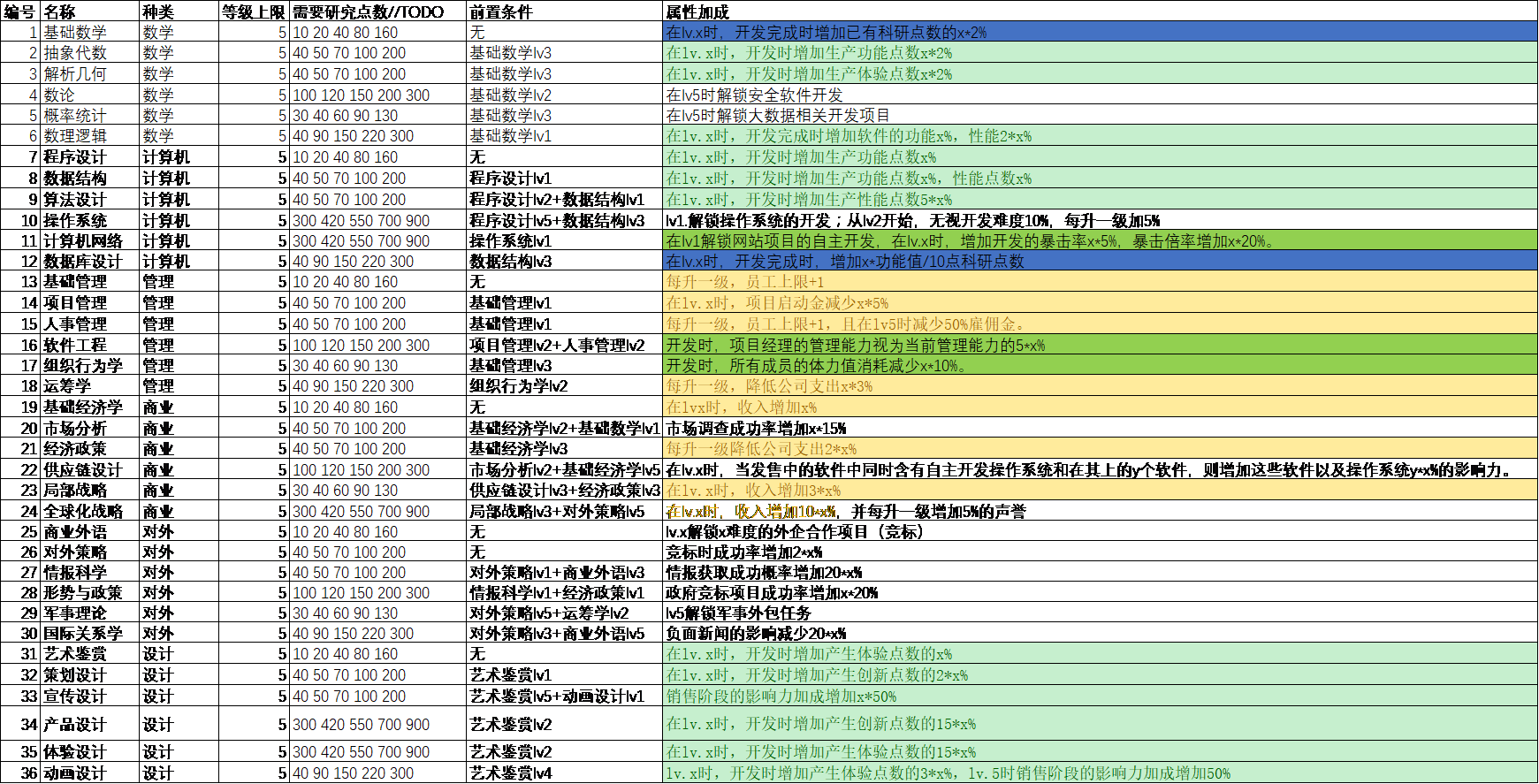Click the name cell 基础数学
Image resolution: width=1539 pixels, height=784 pixels.
pos(90,32)
